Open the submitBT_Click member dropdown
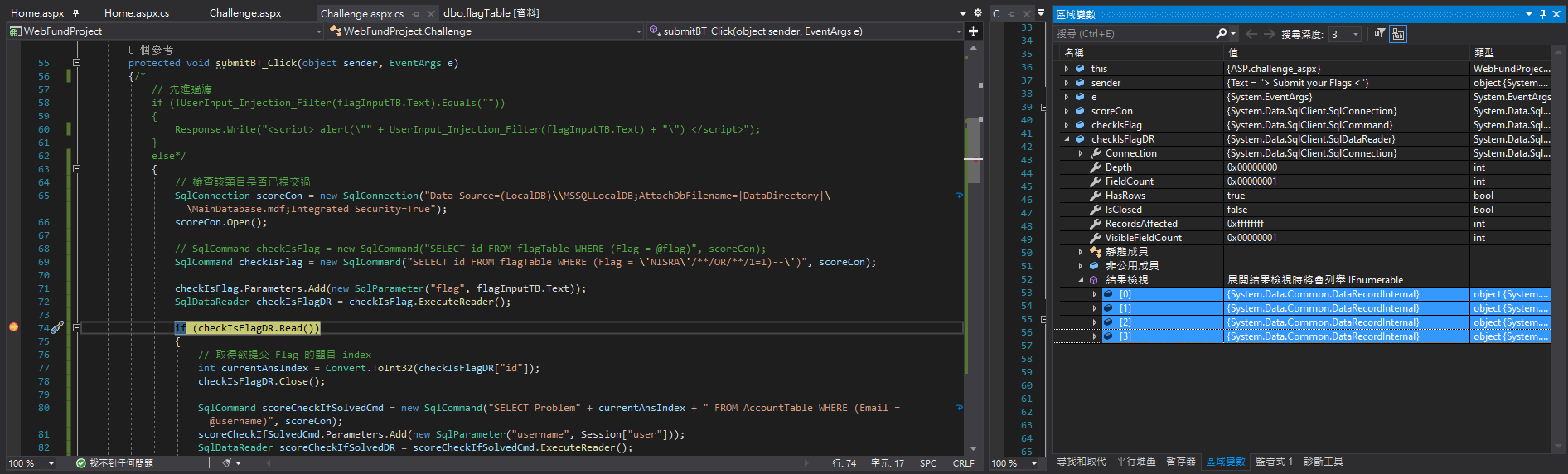The height and width of the screenshot is (474, 1568). click(959, 31)
